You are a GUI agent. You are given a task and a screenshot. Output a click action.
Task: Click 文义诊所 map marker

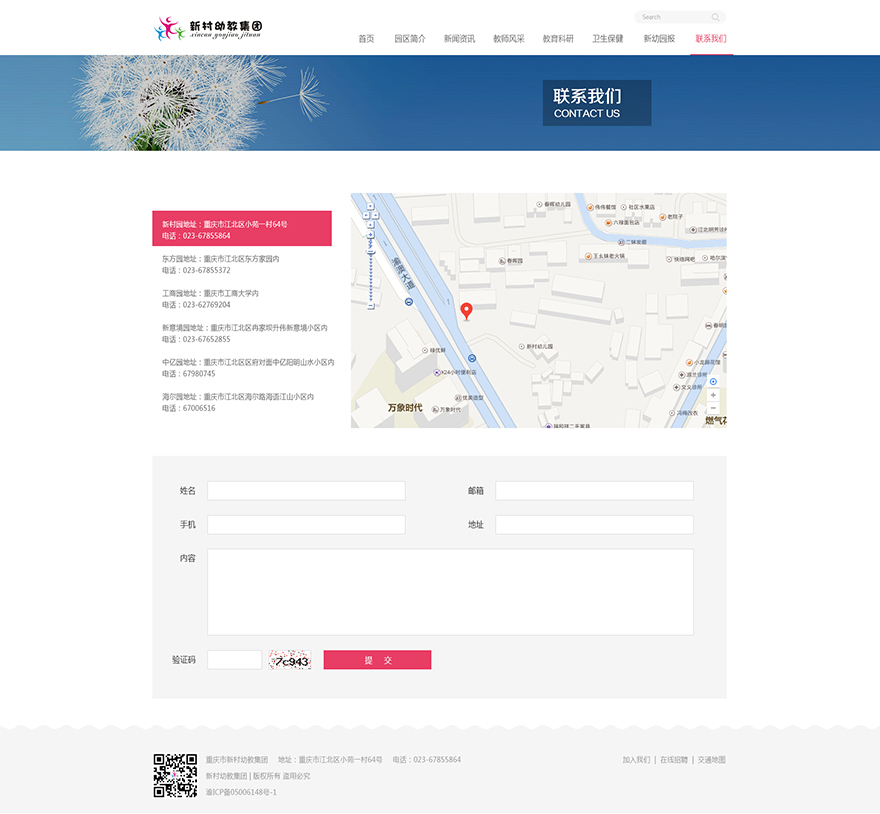(676, 387)
